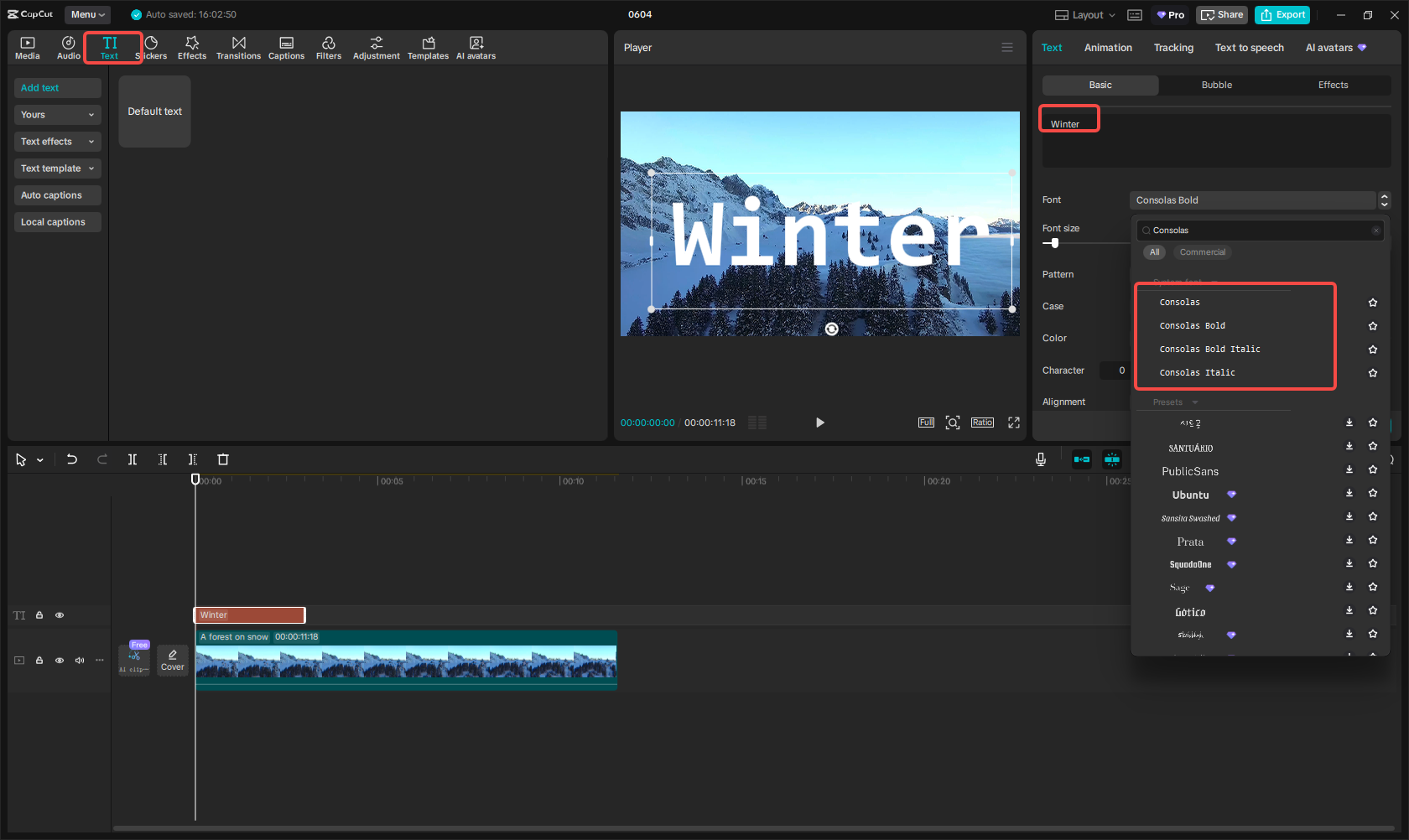Click the microphone voiceover recording icon
This screenshot has width=1409, height=840.
(x=1040, y=459)
